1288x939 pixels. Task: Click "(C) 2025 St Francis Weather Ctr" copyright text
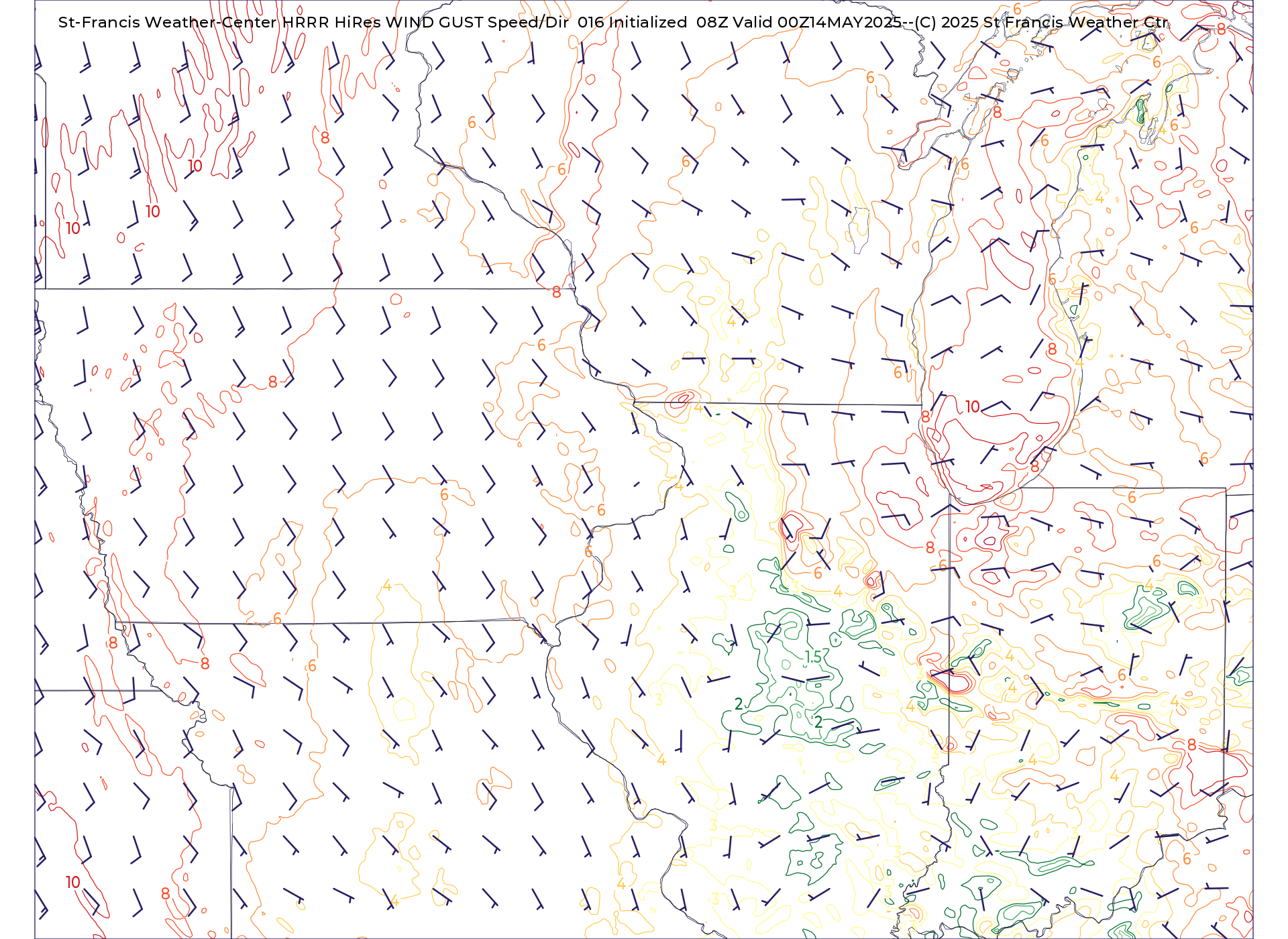[x=1041, y=22]
